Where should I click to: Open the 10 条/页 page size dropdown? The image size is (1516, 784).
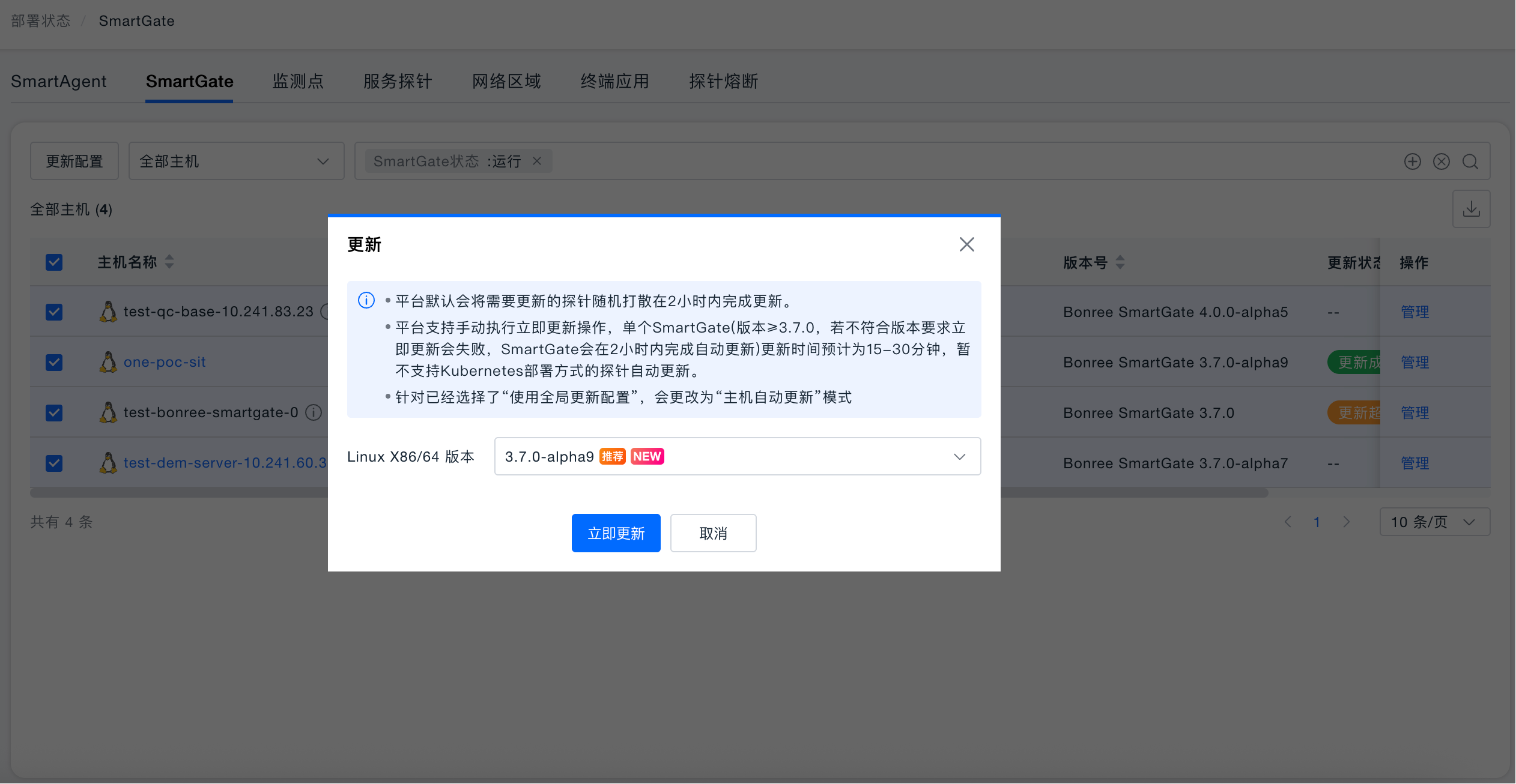tap(1434, 522)
